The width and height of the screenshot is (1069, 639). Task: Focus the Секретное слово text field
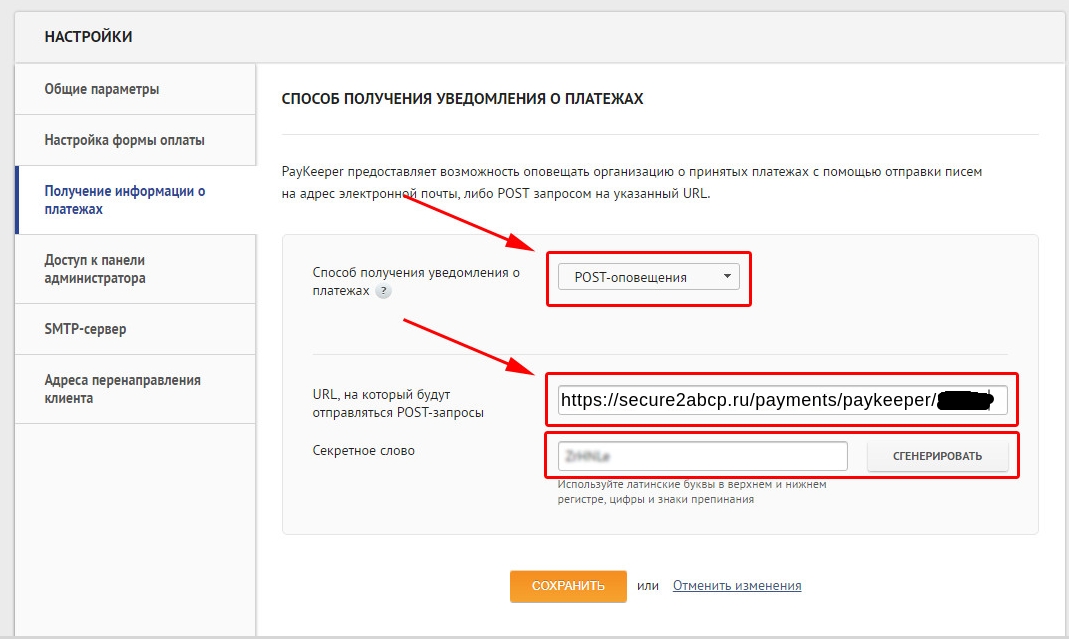(x=703, y=456)
